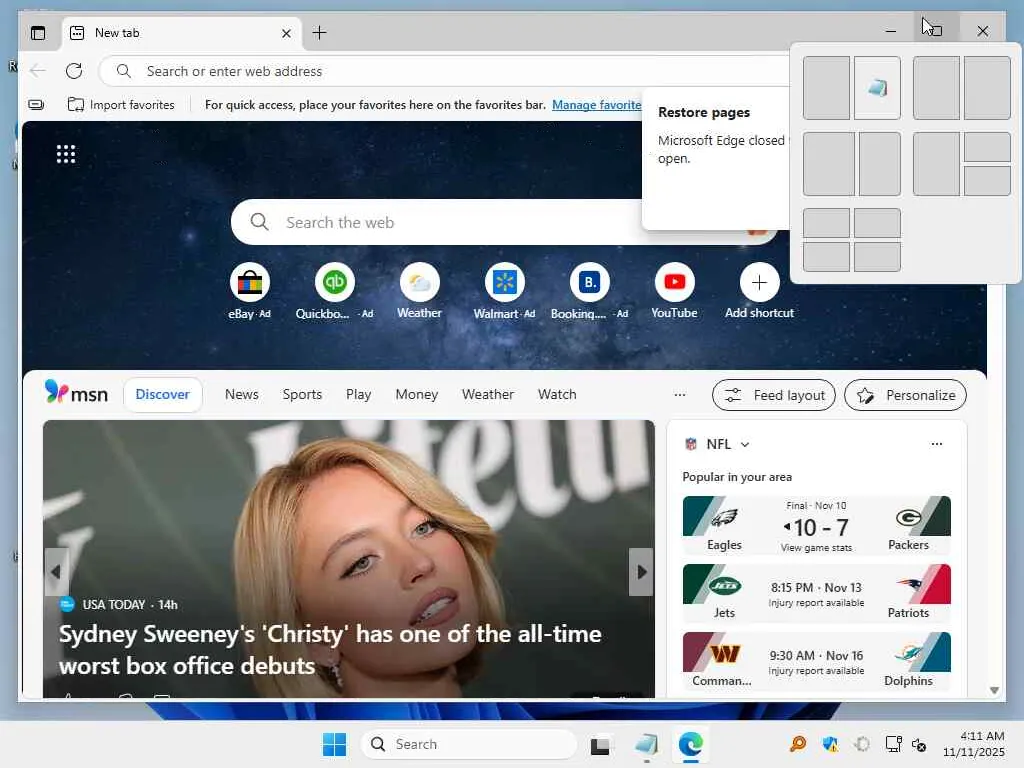This screenshot has height=768, width=1024.
Task: Click the Personalize button
Action: [905, 395]
